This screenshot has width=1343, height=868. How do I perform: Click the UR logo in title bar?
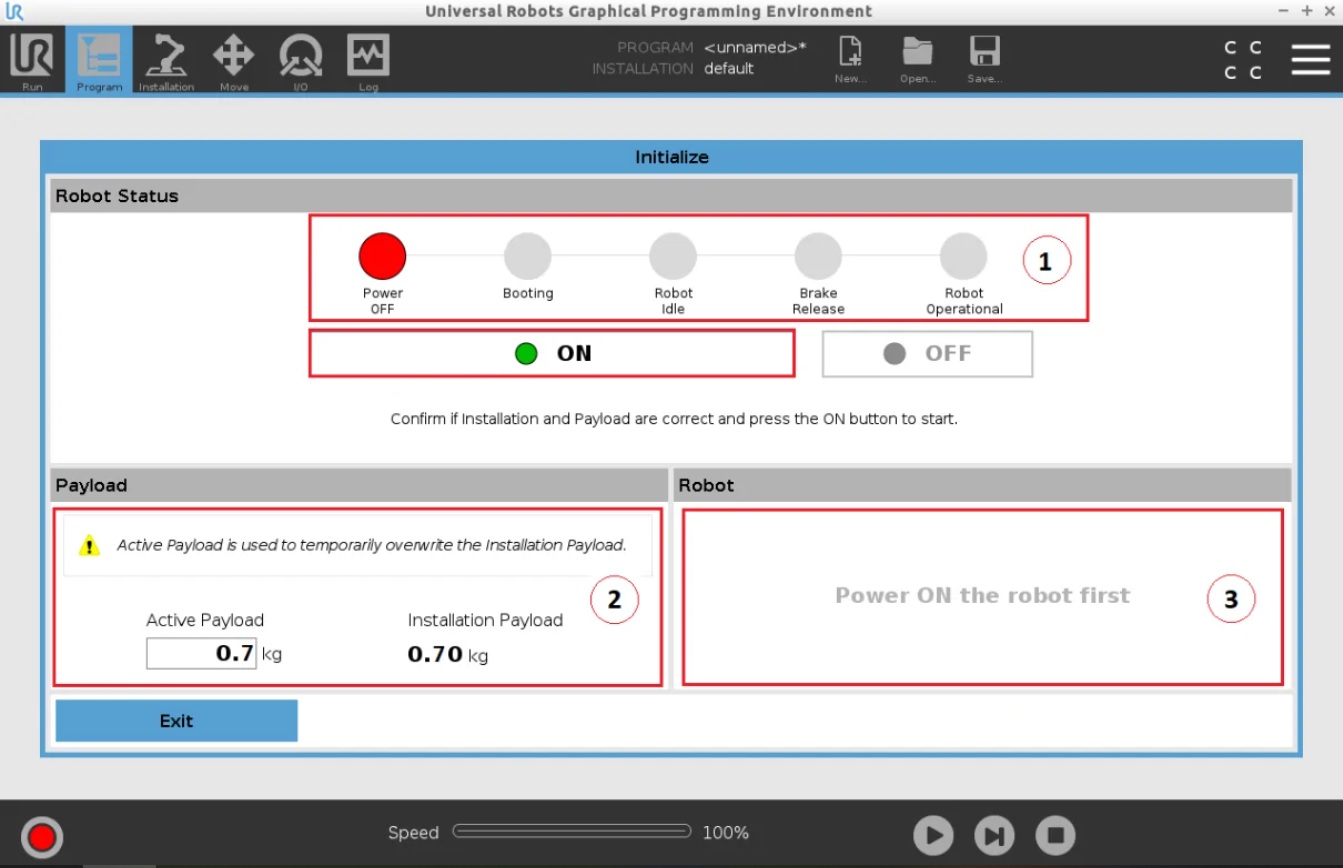(14, 12)
